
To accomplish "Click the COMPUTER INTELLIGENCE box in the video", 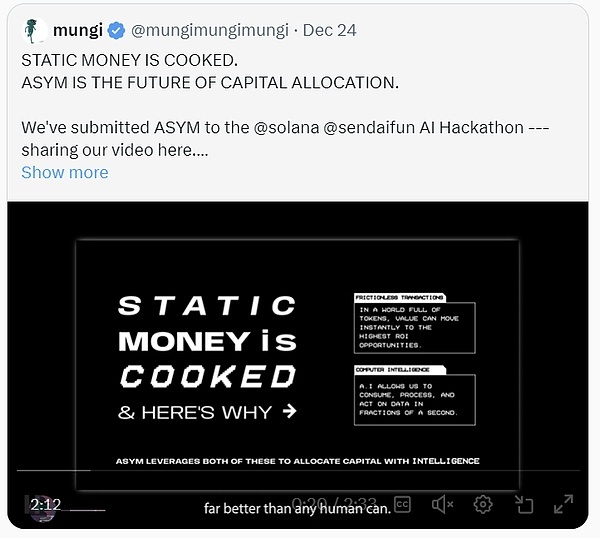I will (x=414, y=397).
